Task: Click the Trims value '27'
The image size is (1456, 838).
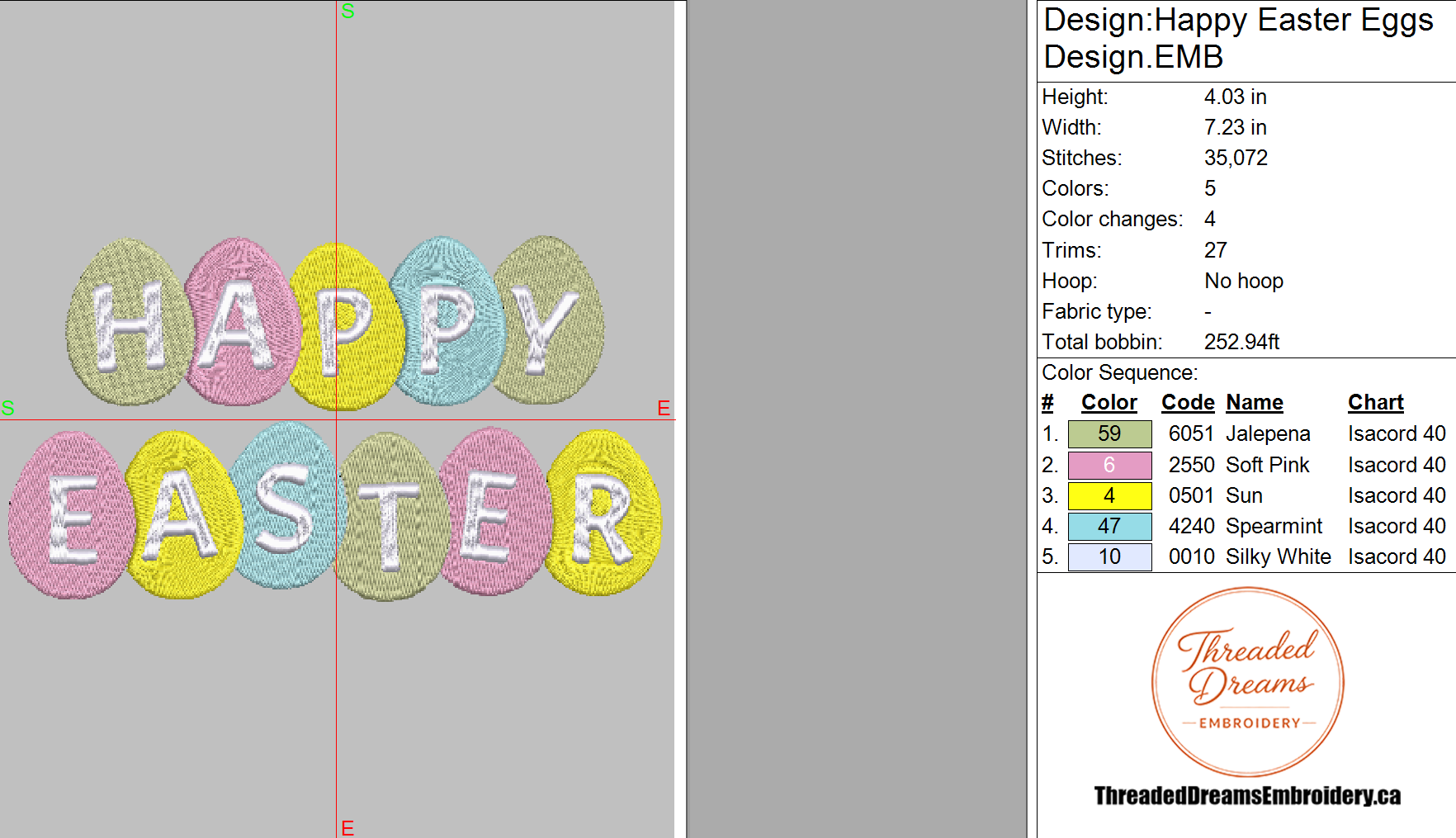Action: click(x=1215, y=250)
